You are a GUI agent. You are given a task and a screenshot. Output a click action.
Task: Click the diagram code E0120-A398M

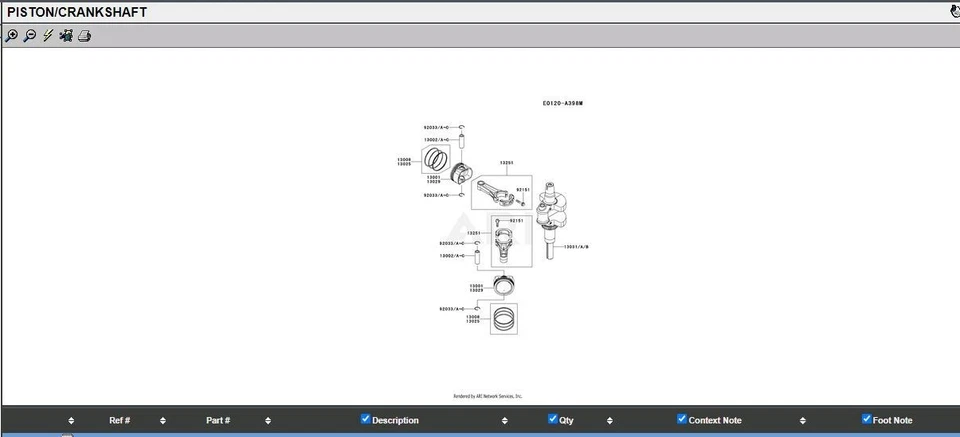coord(562,103)
